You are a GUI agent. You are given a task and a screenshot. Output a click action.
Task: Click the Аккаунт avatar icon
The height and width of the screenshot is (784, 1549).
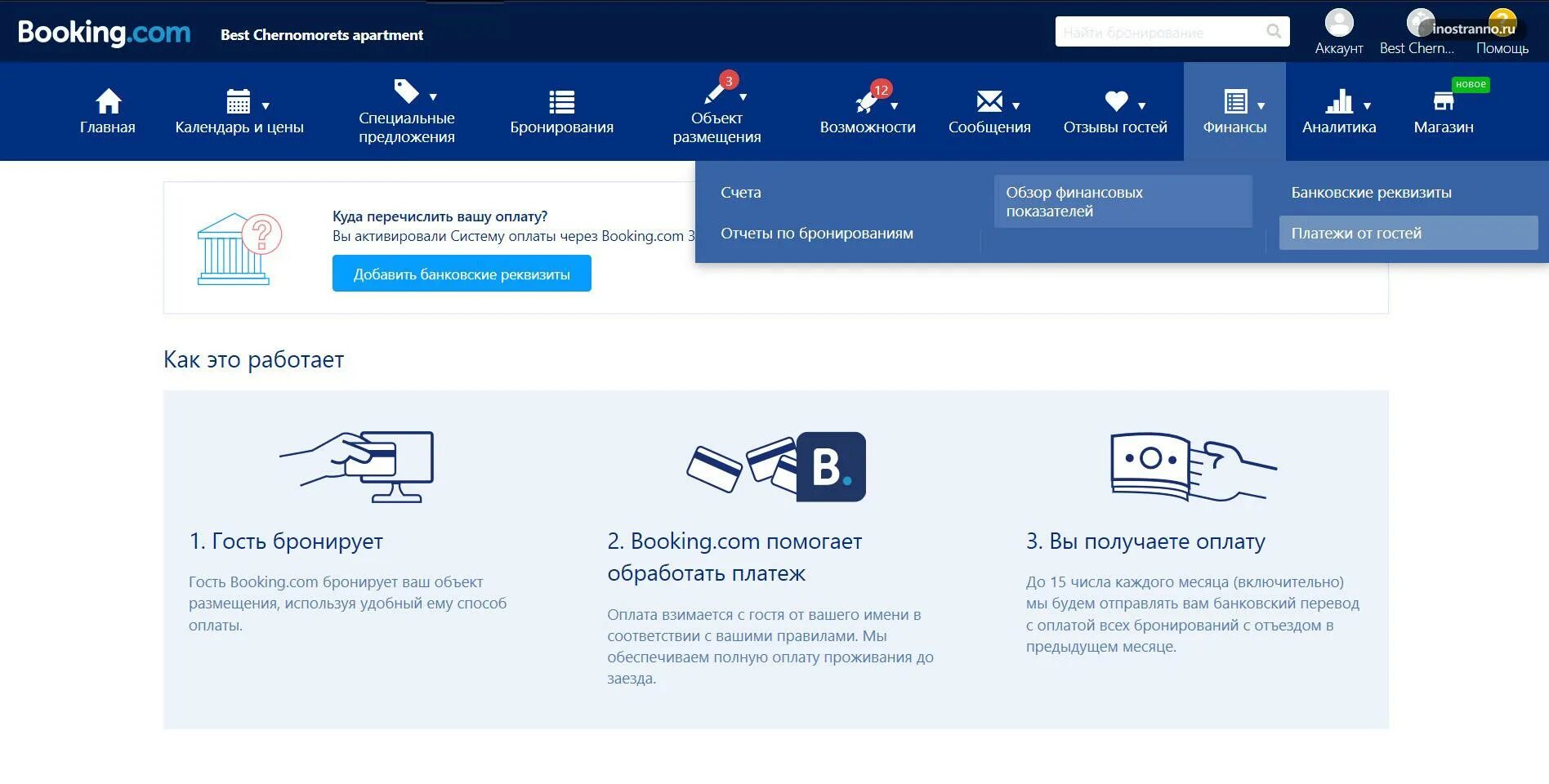pos(1339,23)
